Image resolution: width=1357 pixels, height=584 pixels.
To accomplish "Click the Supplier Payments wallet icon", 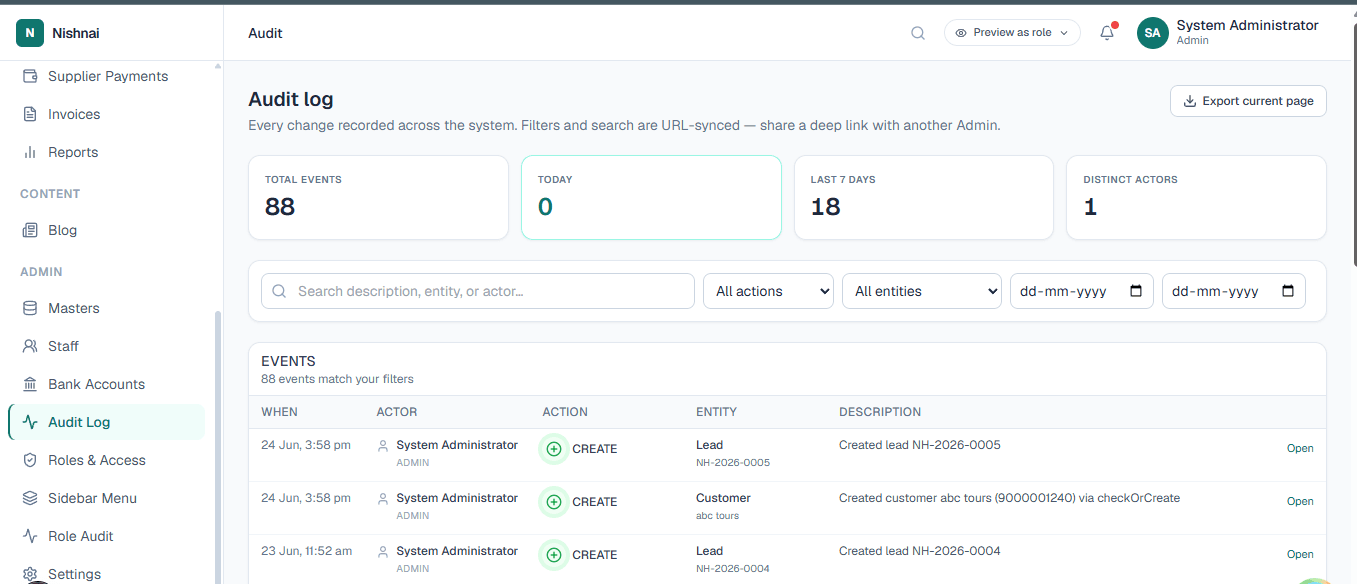I will (x=30, y=76).
